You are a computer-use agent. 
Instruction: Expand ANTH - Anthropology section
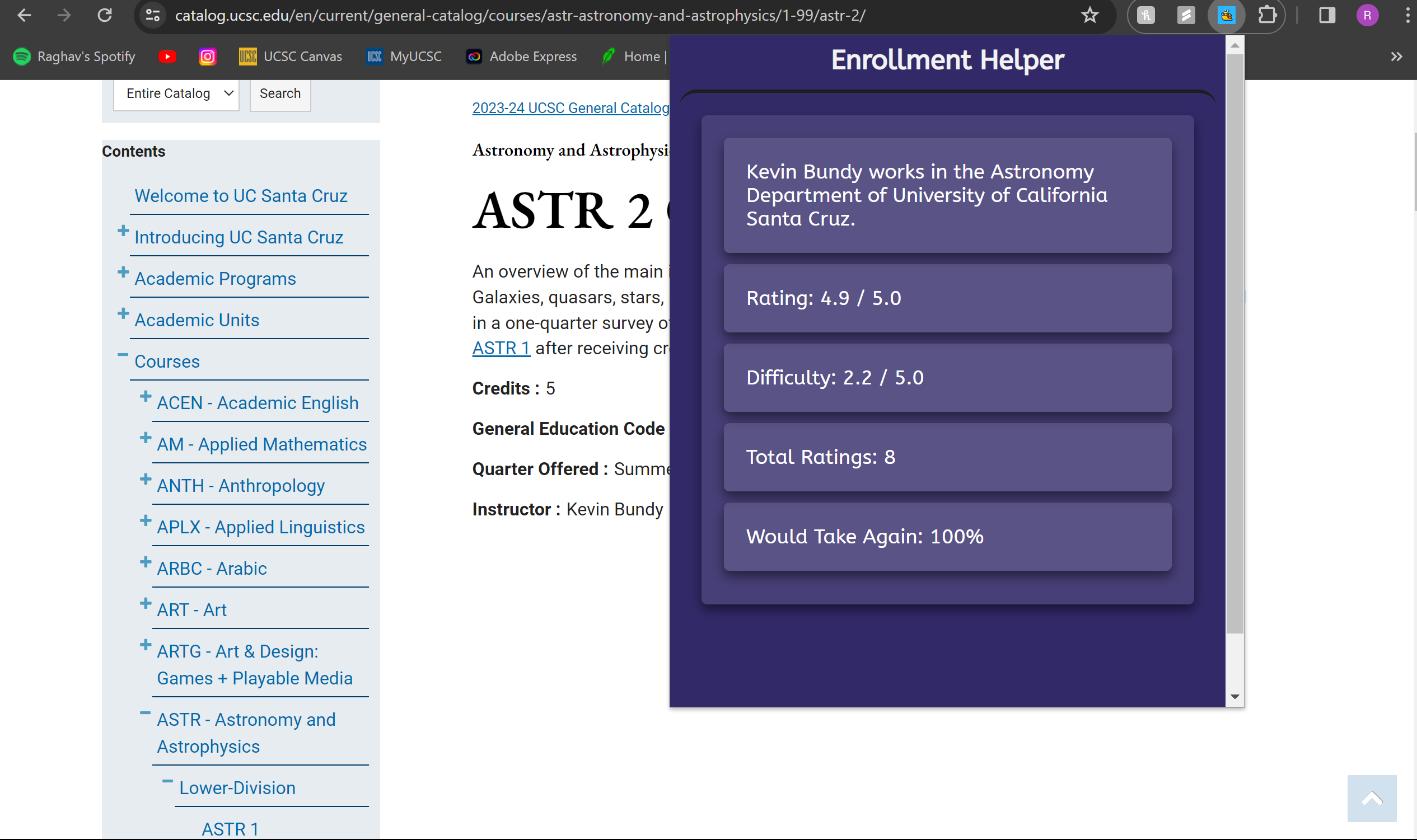coord(146,480)
